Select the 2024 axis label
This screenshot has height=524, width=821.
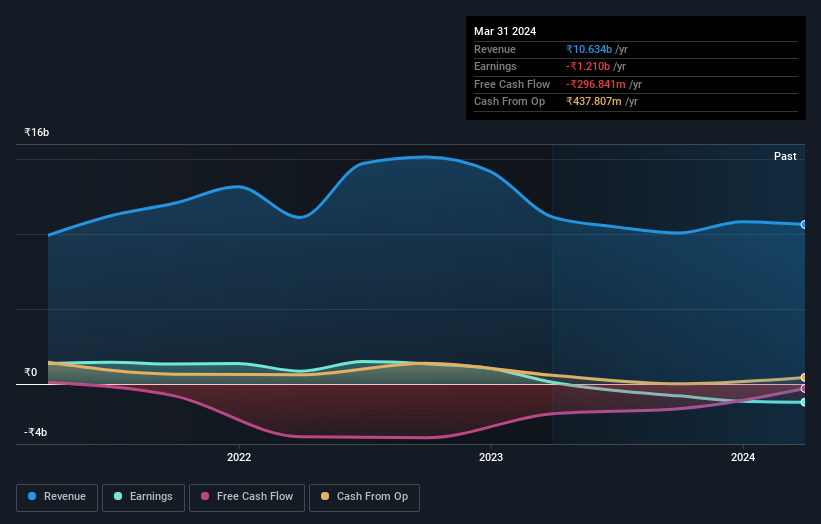click(x=742, y=457)
